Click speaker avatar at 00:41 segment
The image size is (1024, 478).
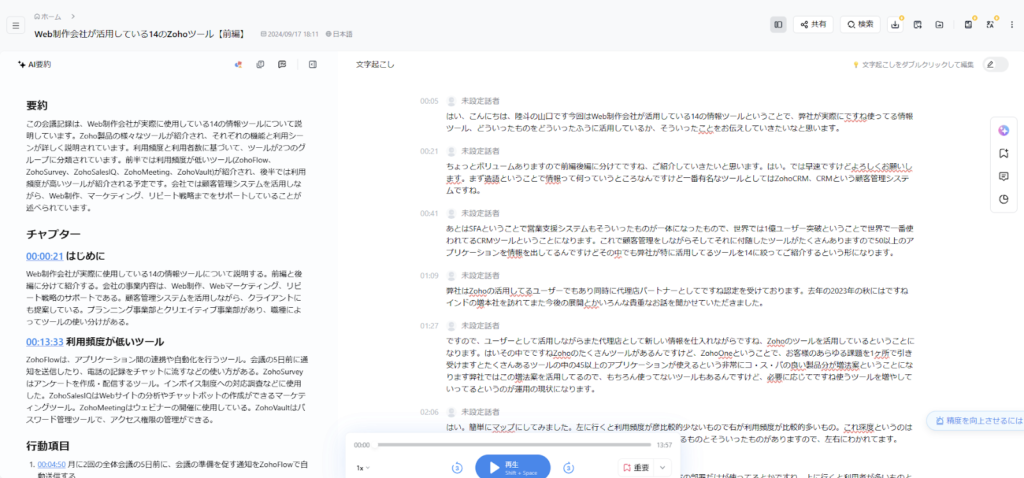pyautogui.click(x=451, y=213)
